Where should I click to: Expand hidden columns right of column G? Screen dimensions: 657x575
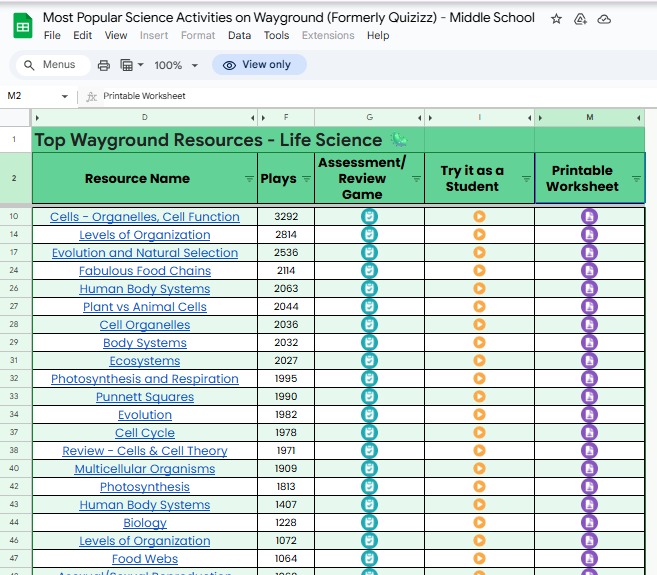click(x=419, y=118)
